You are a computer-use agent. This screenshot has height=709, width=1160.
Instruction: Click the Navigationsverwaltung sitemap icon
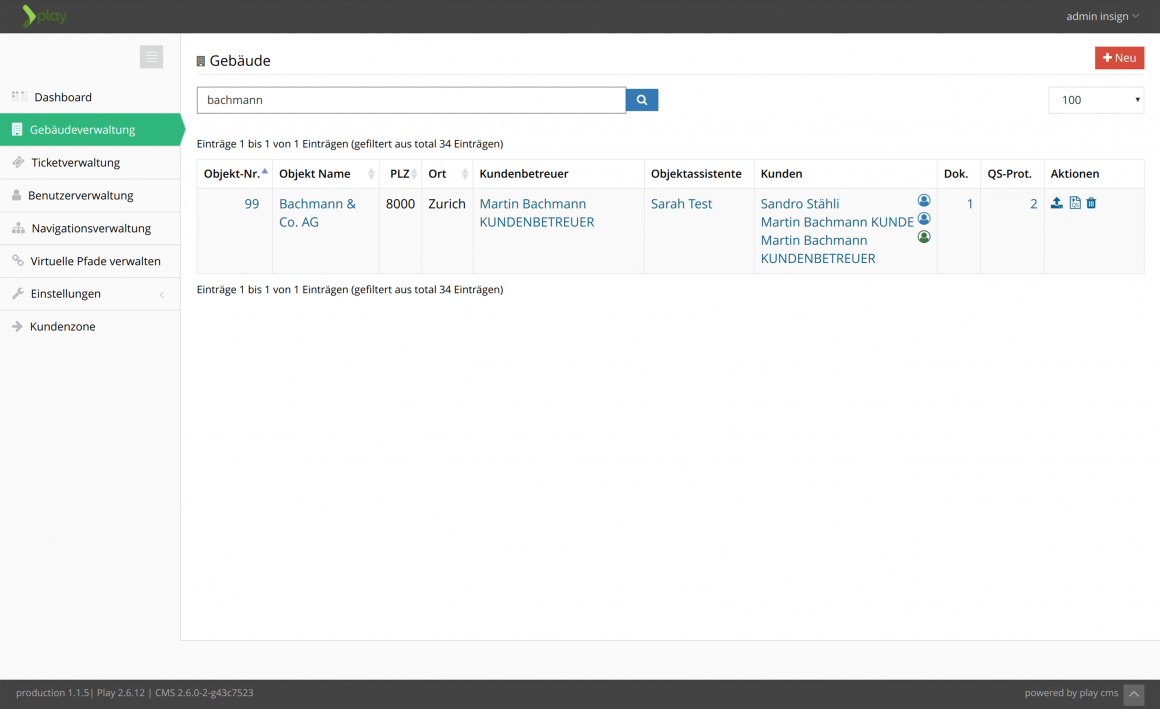[x=18, y=228]
